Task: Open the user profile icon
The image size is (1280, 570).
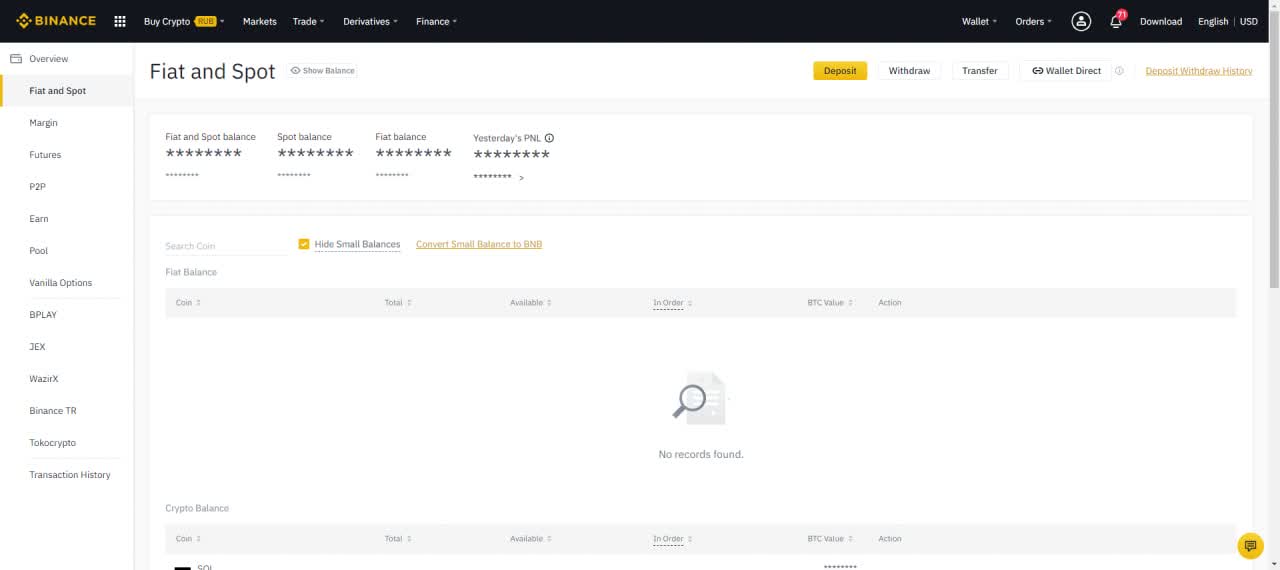Action: [x=1081, y=21]
